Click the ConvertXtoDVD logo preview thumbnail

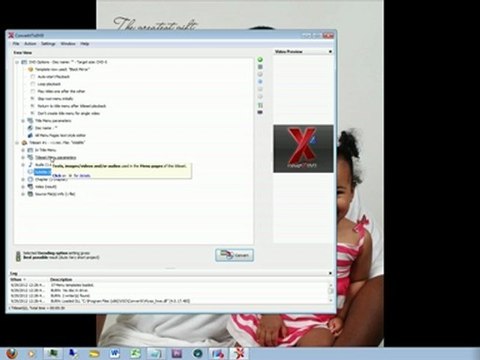(x=303, y=149)
